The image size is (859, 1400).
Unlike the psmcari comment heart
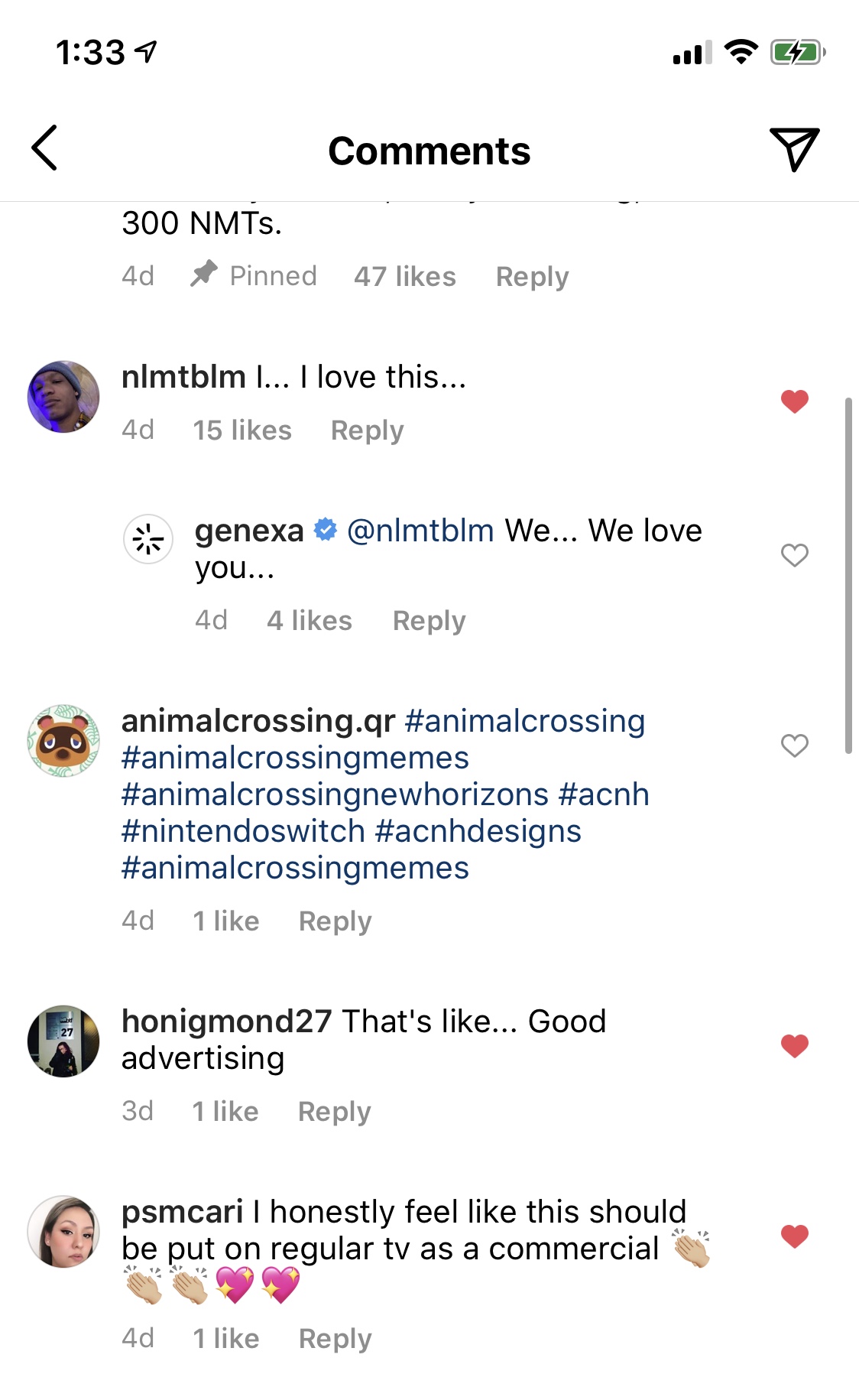pyautogui.click(x=794, y=1236)
